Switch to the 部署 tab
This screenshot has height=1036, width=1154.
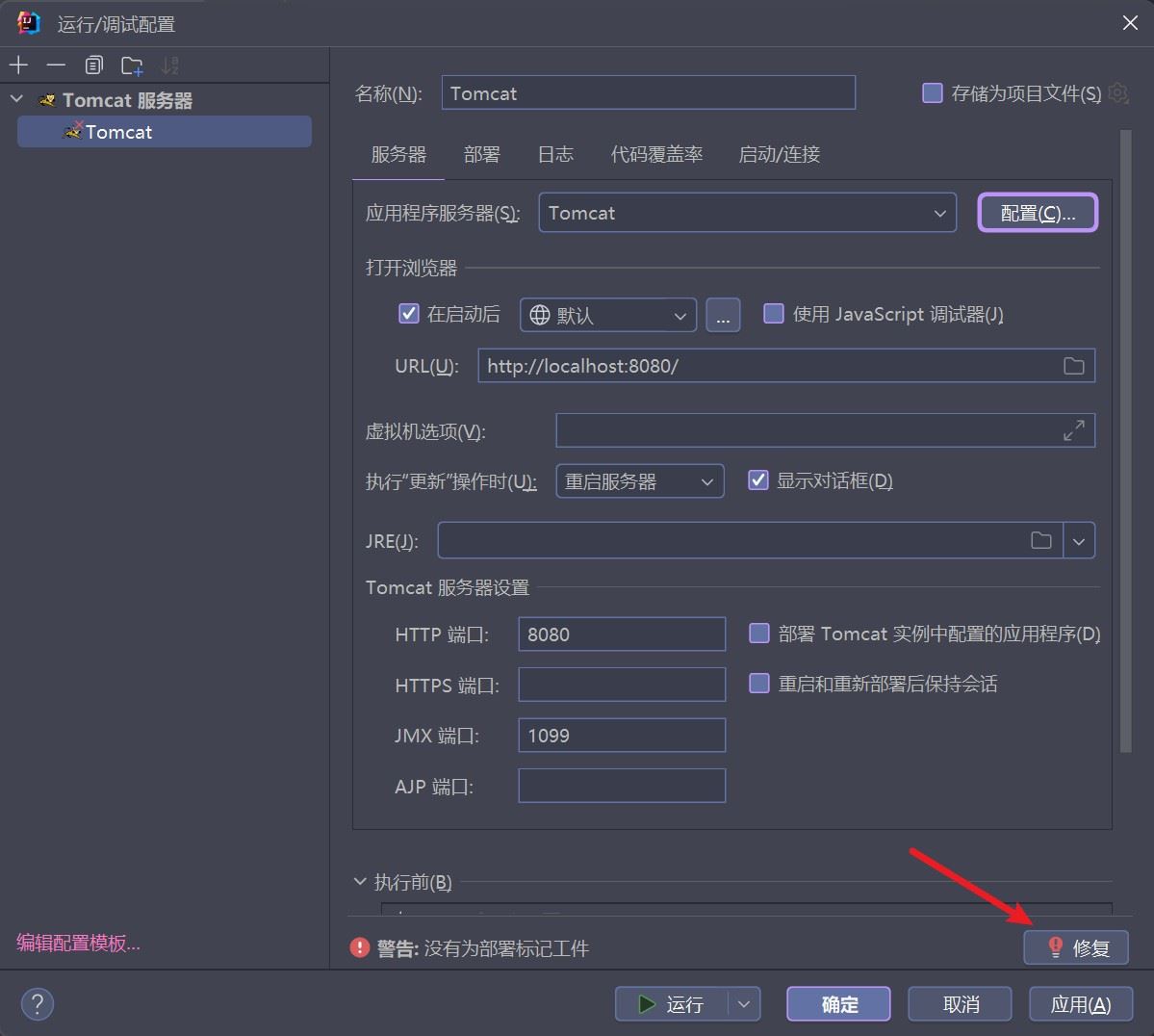(481, 155)
